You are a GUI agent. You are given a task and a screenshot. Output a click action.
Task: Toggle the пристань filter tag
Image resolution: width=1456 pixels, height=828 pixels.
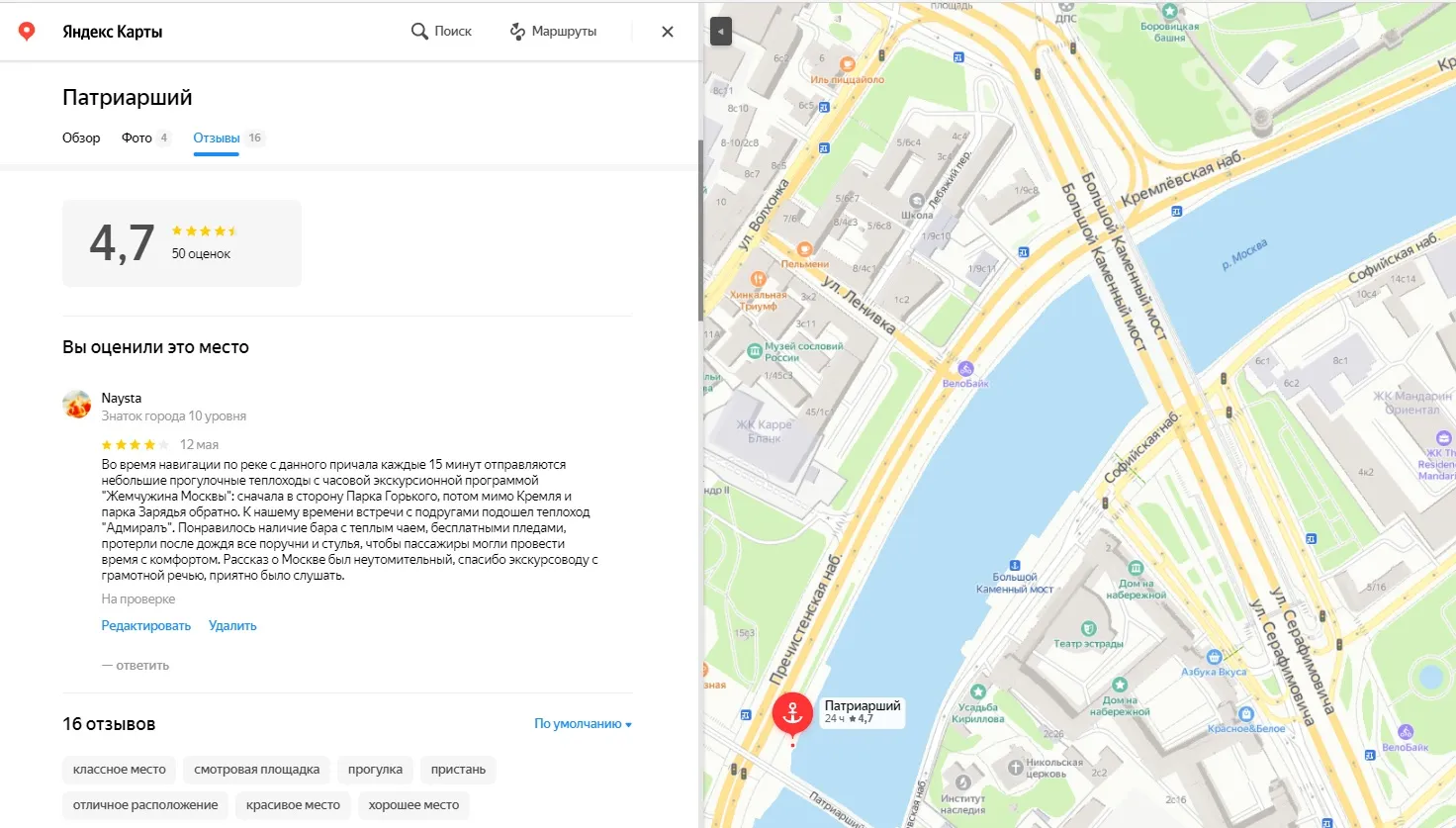(458, 770)
